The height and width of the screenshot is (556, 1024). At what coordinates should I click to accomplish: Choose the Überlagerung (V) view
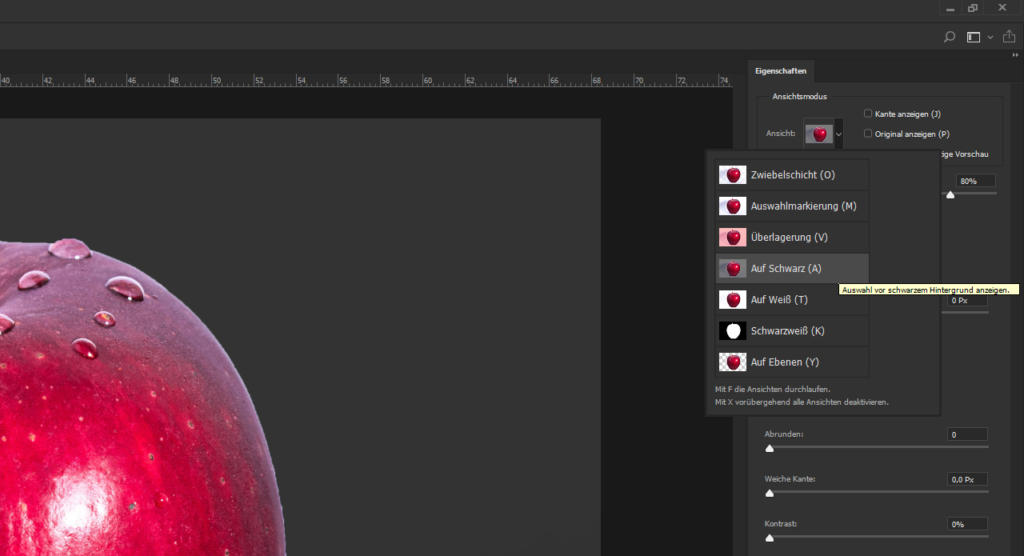click(792, 237)
